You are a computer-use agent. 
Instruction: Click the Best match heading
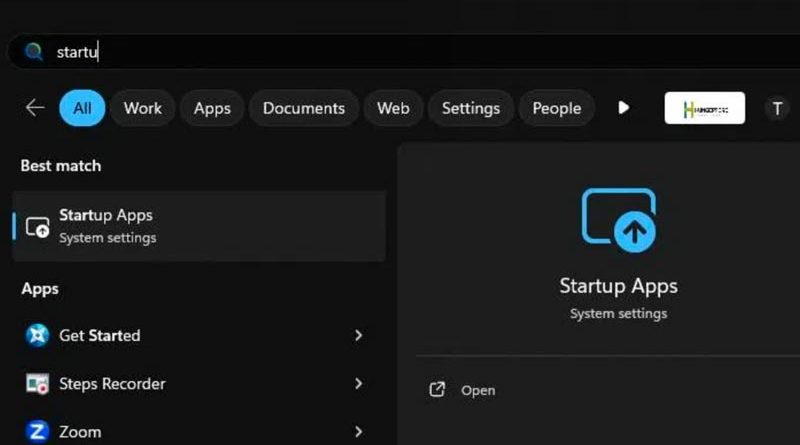[x=61, y=166]
